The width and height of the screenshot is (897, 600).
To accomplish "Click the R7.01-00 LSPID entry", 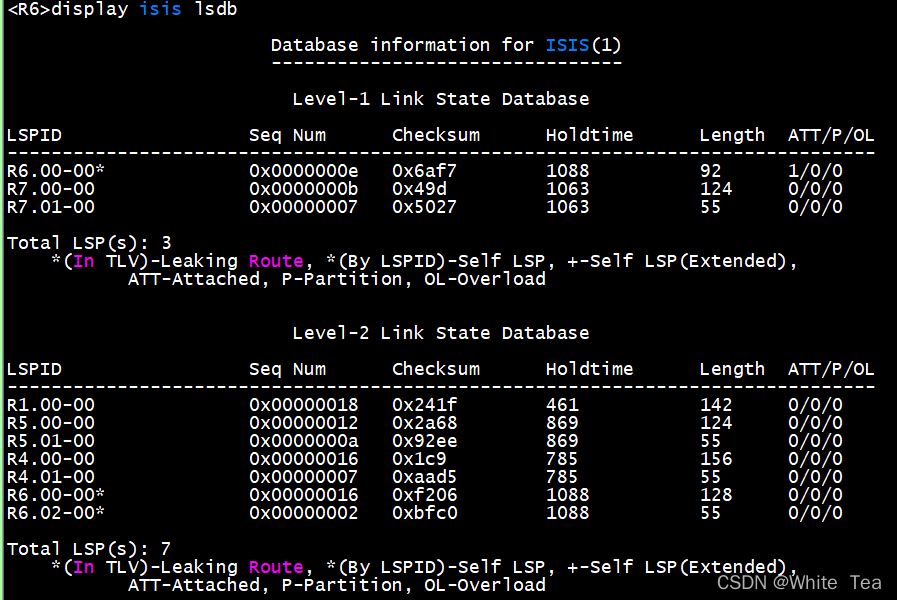I will click(51, 207).
